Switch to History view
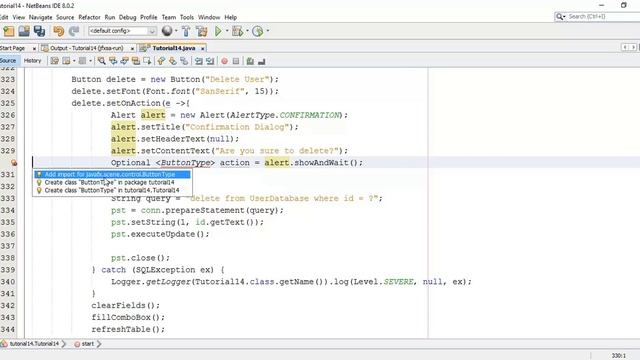The height and width of the screenshot is (360, 640). pyautogui.click(x=33, y=61)
